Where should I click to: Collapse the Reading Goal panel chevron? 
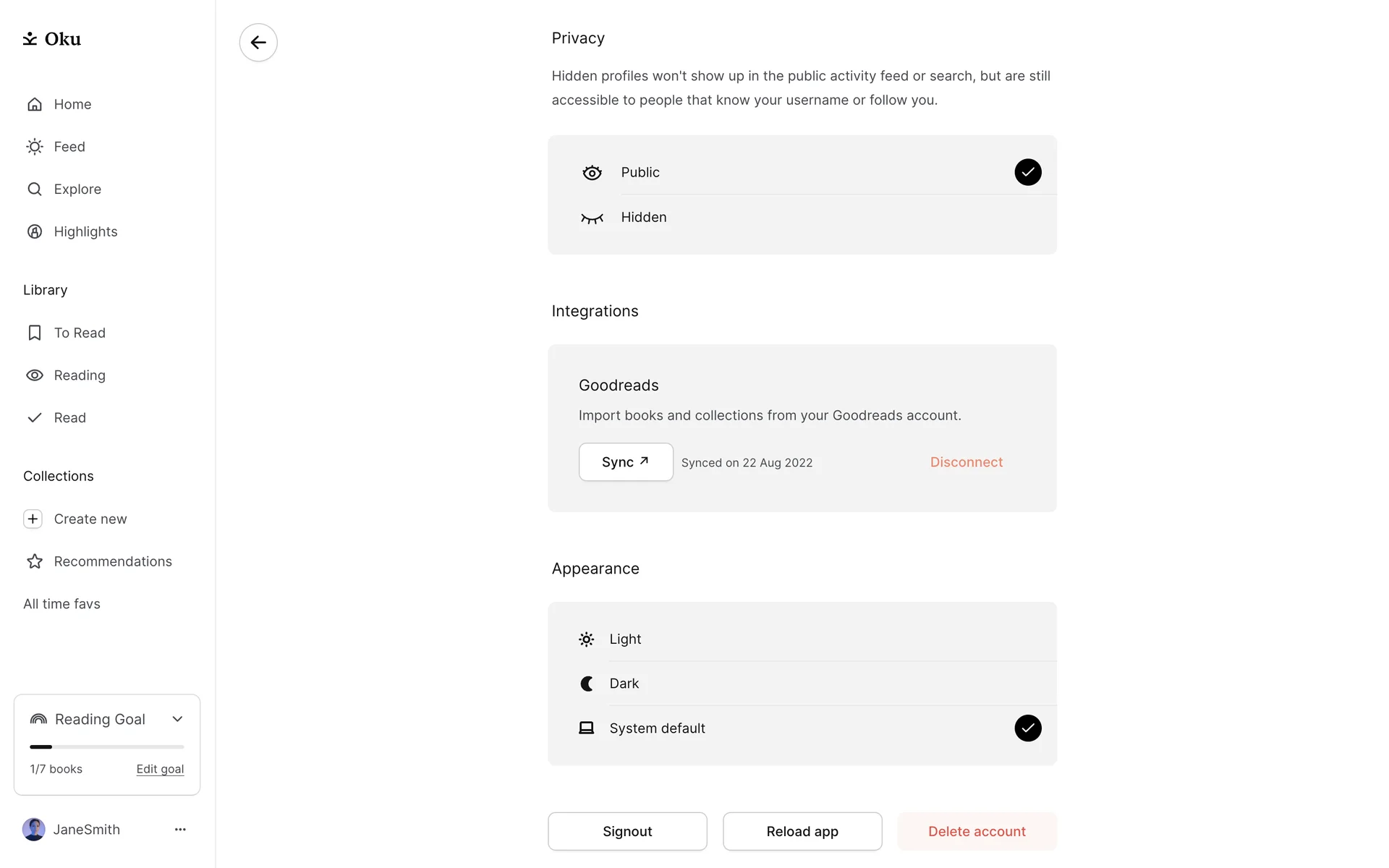[x=177, y=719]
